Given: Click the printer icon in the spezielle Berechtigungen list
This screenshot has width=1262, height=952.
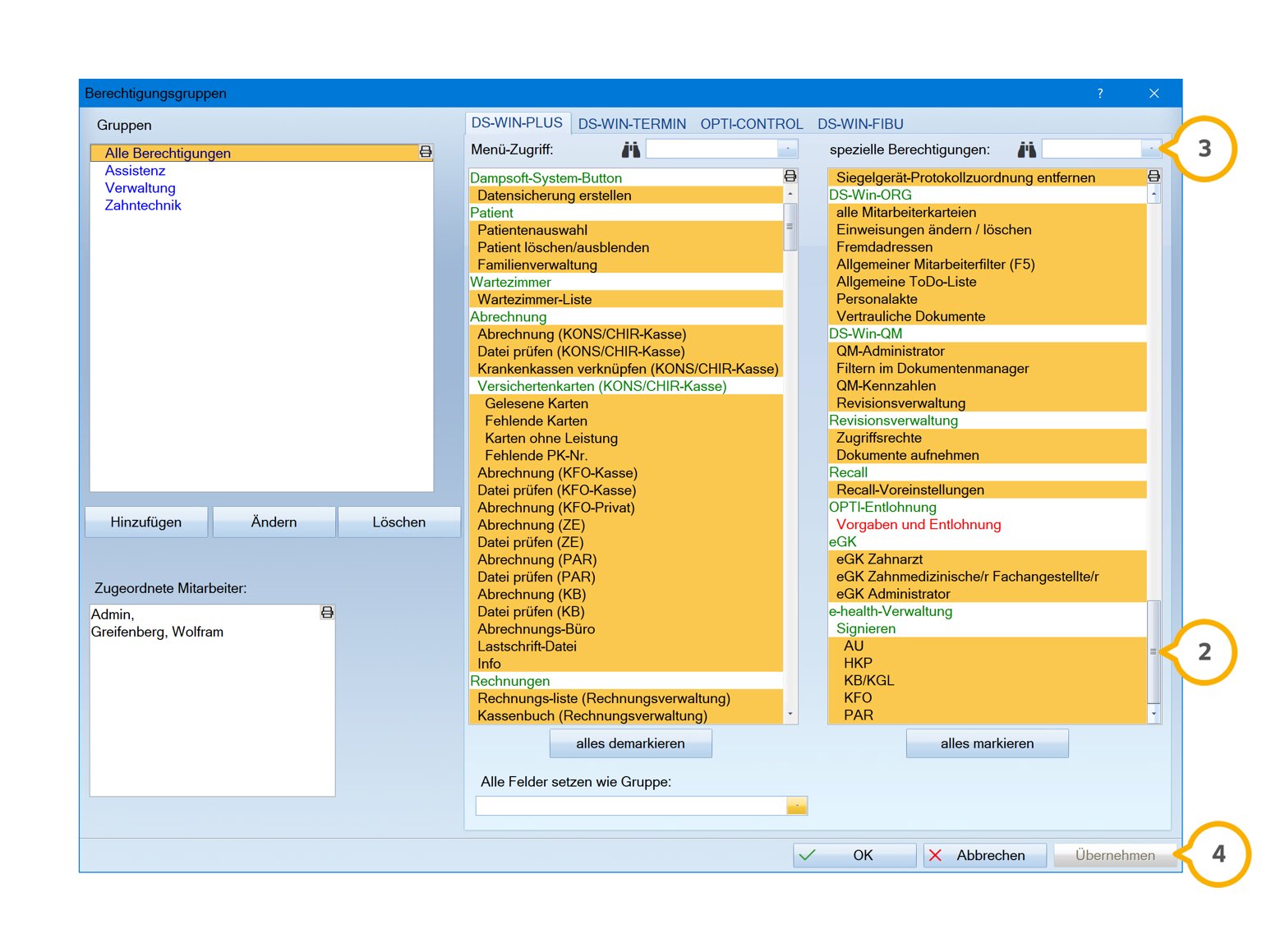Looking at the screenshot, I should pos(1154,177).
